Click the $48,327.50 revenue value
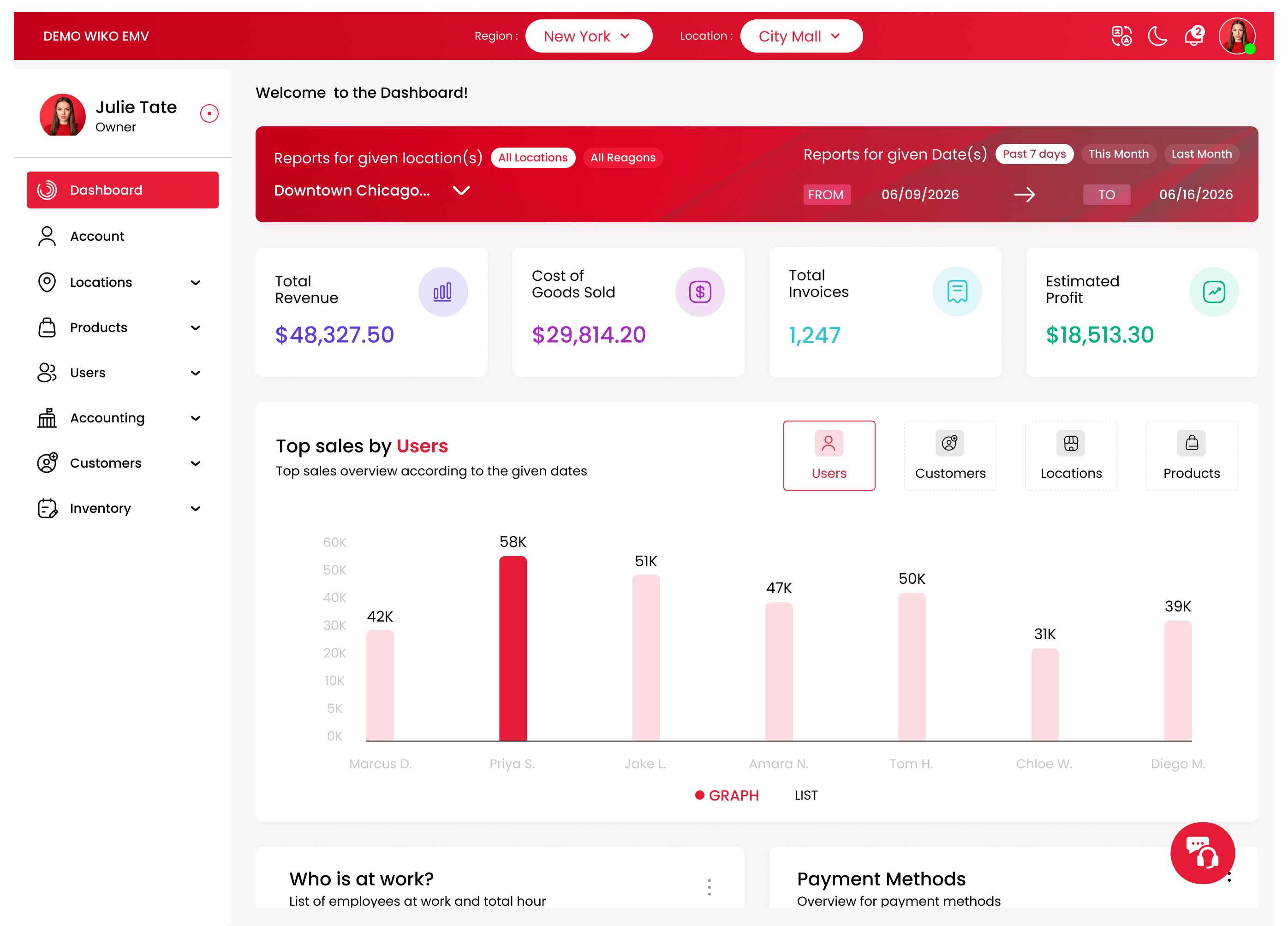 click(x=334, y=335)
